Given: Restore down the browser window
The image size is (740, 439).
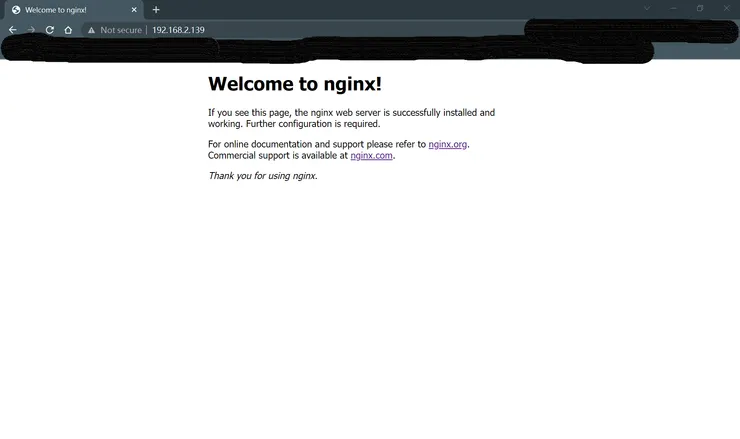Looking at the screenshot, I should coord(700,8).
